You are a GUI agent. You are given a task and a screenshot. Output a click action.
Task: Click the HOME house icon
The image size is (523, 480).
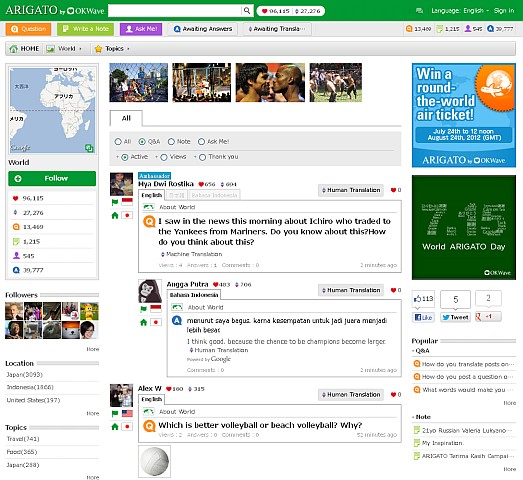pyautogui.click(x=14, y=49)
